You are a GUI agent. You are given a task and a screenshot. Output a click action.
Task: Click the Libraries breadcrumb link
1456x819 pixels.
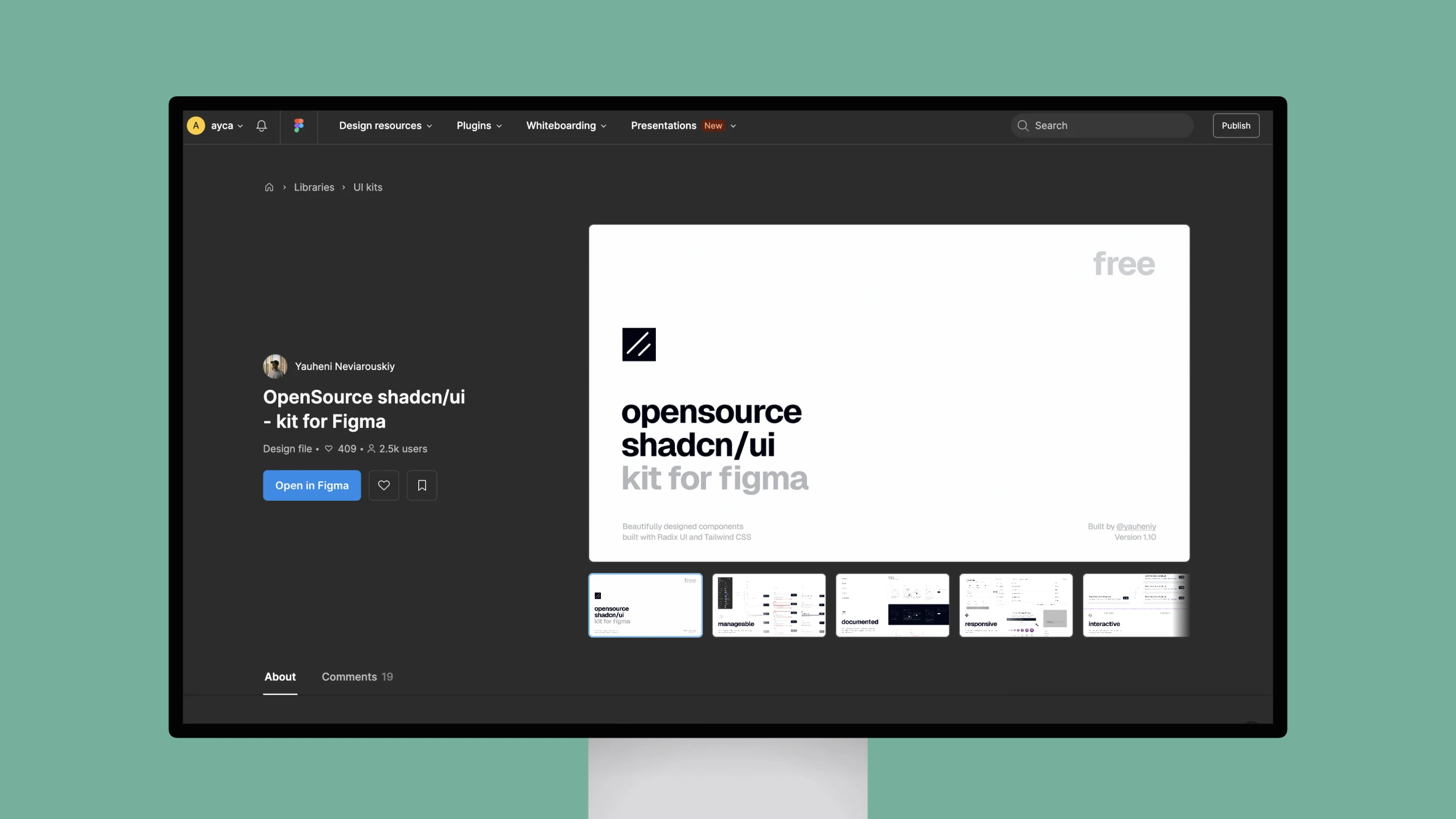point(314,187)
